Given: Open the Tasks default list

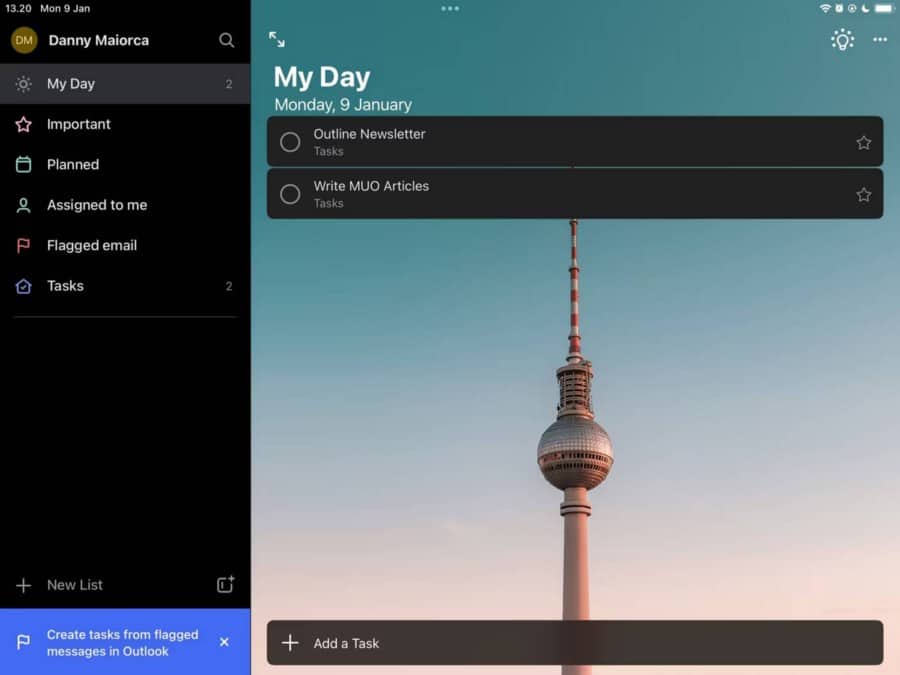Looking at the screenshot, I should (65, 286).
